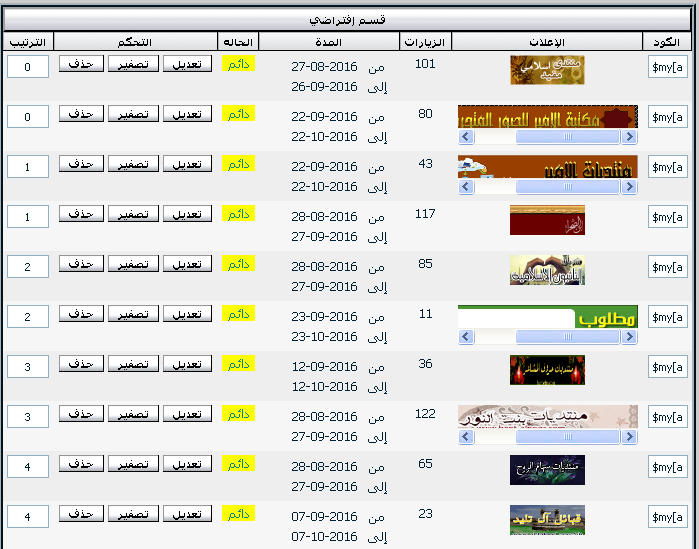Click the end date 26-09-2016
Screen dimensions: 699x549
pos(325,86)
